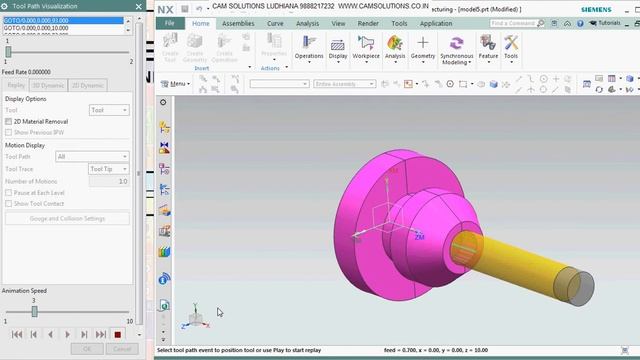Open the Analysis ribbon tab
This screenshot has width=640, height=360.
click(x=307, y=24)
